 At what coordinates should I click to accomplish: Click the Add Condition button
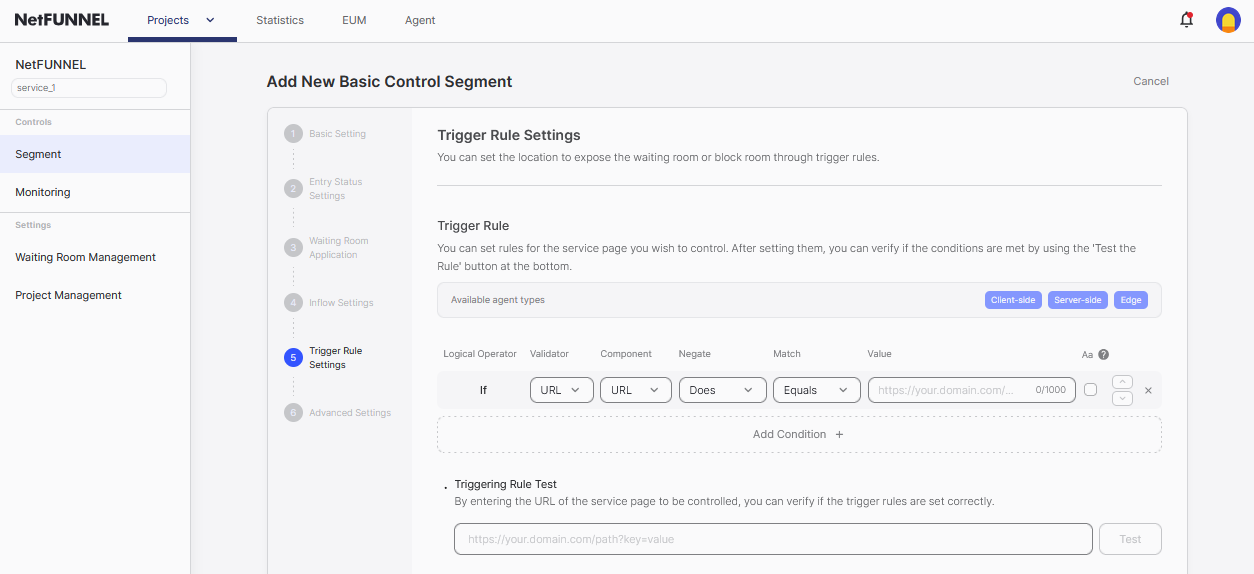798,434
